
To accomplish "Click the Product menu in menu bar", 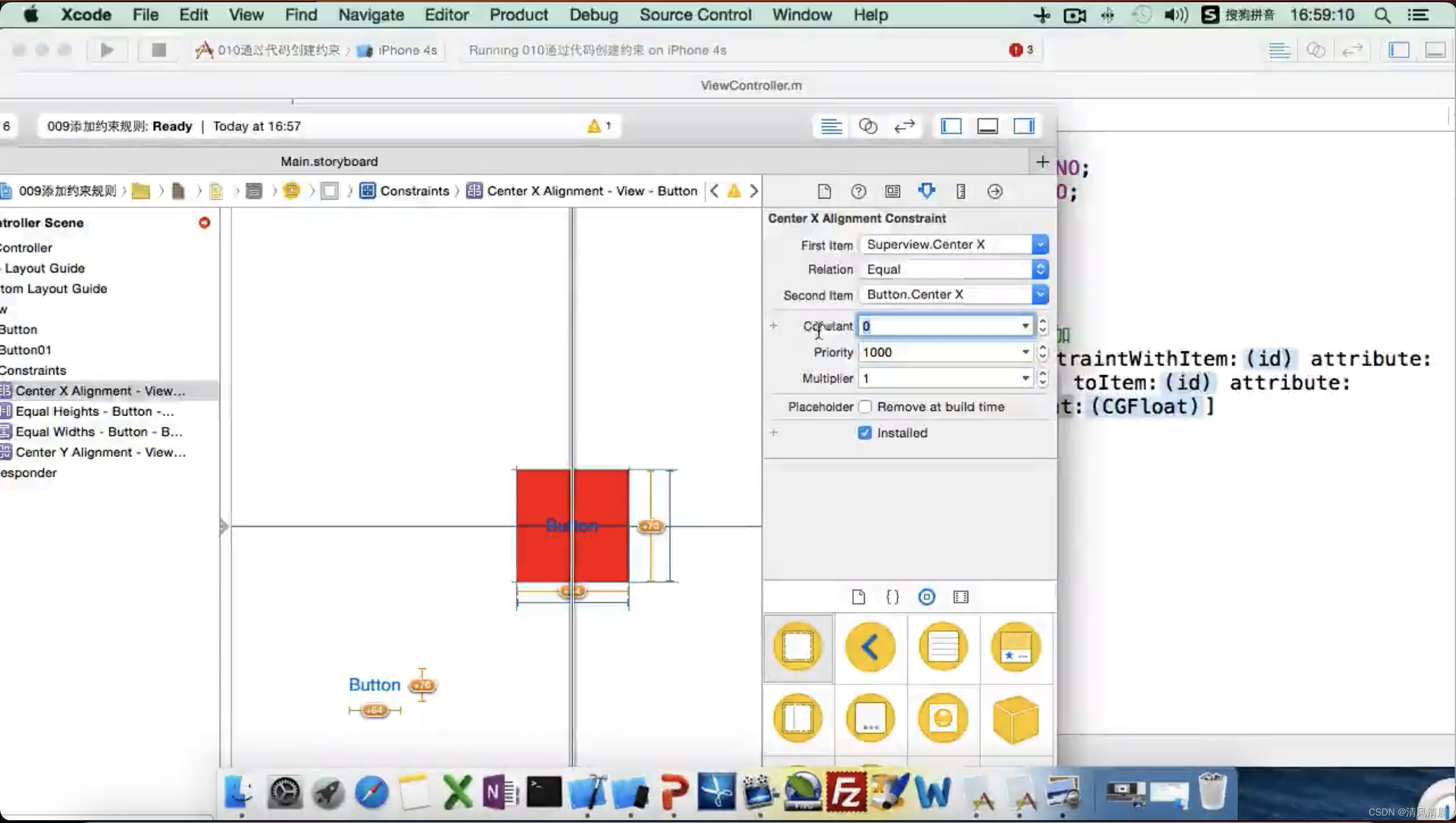I will point(518,14).
